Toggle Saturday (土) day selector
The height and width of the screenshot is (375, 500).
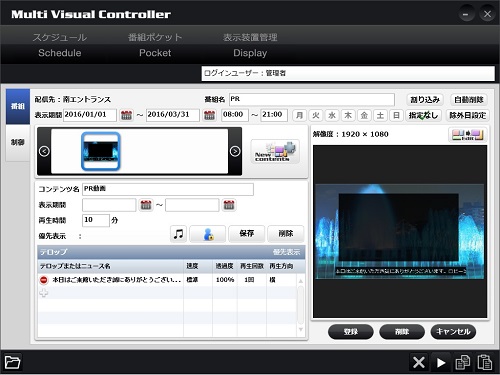point(380,115)
